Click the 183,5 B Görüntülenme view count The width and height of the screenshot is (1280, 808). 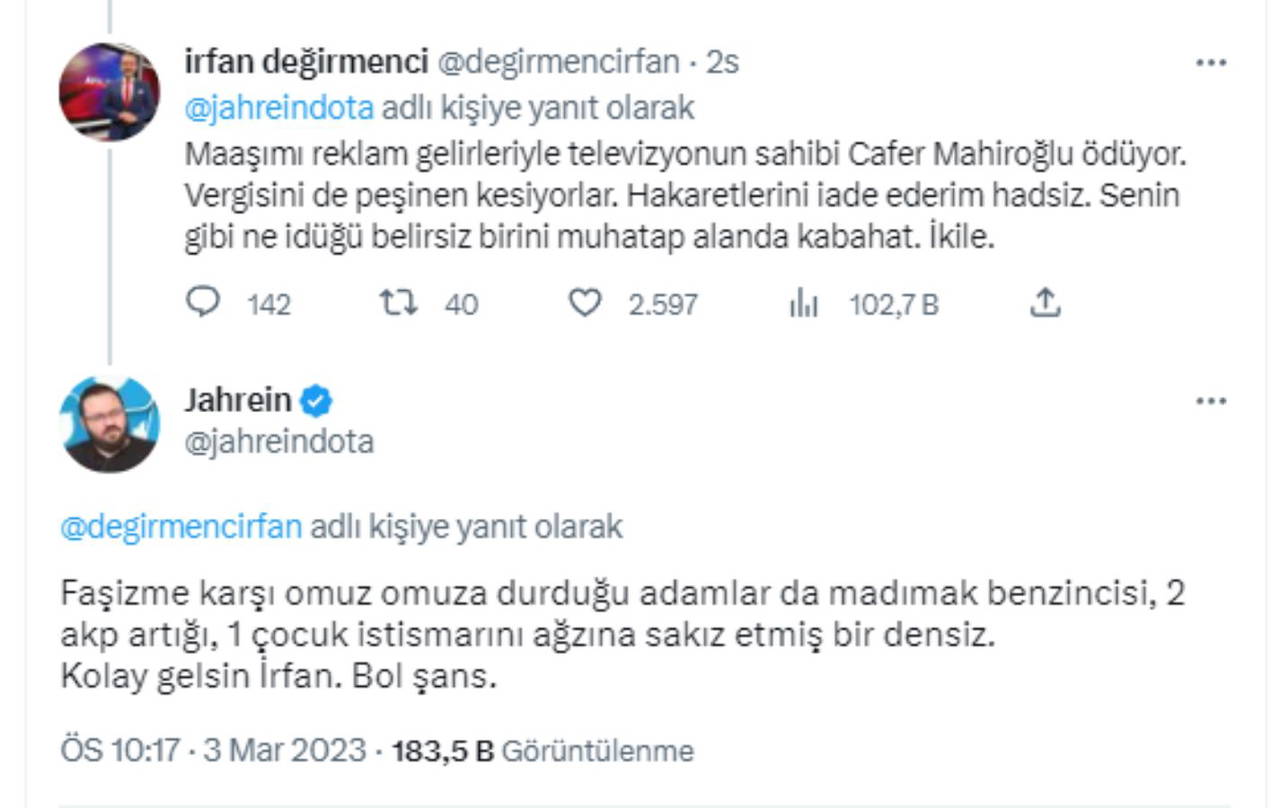pyautogui.click(x=543, y=750)
